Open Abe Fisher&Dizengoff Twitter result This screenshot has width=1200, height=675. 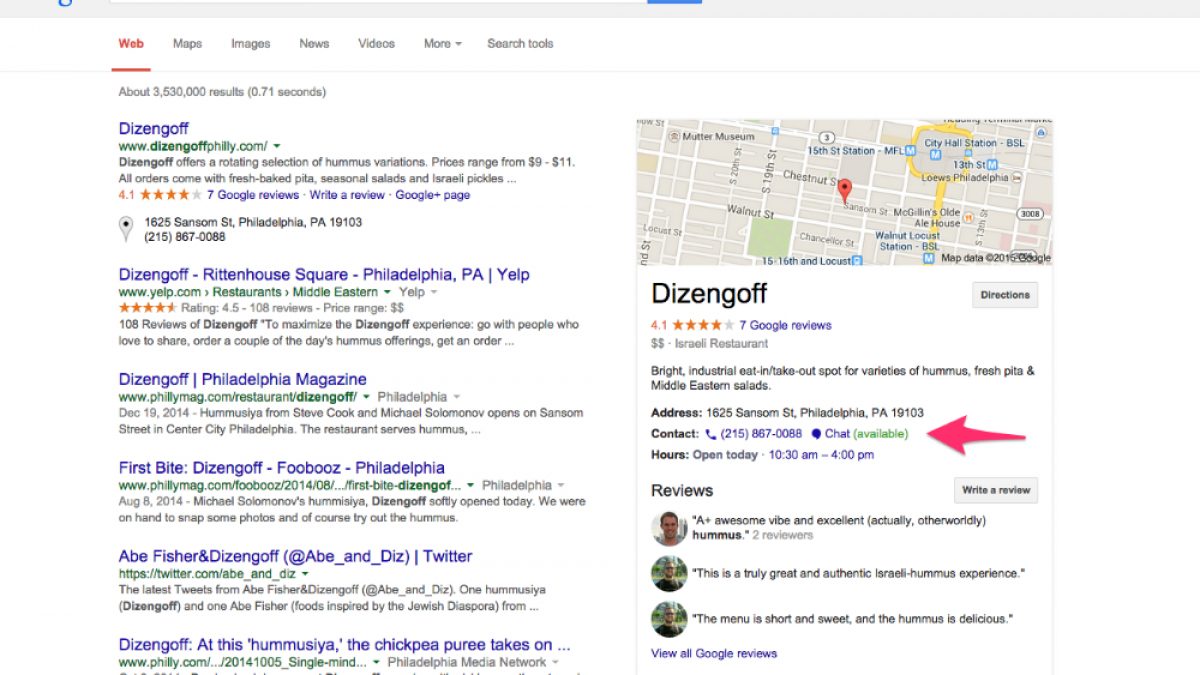(295, 556)
